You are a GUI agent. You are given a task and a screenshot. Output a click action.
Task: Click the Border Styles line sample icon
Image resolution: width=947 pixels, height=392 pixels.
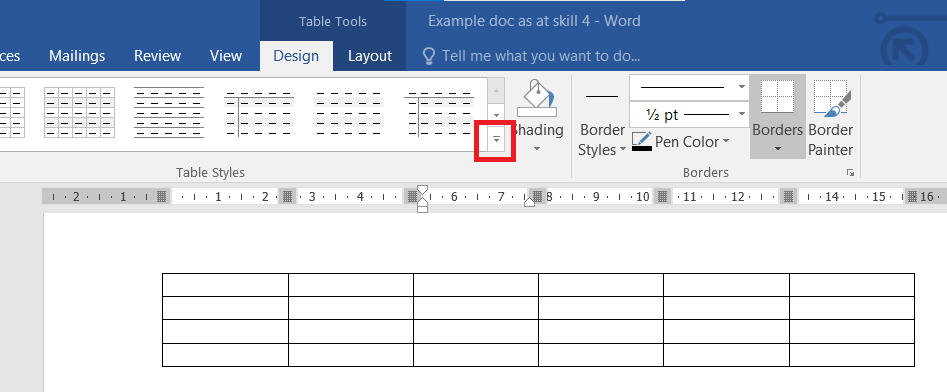pyautogui.click(x=602, y=96)
